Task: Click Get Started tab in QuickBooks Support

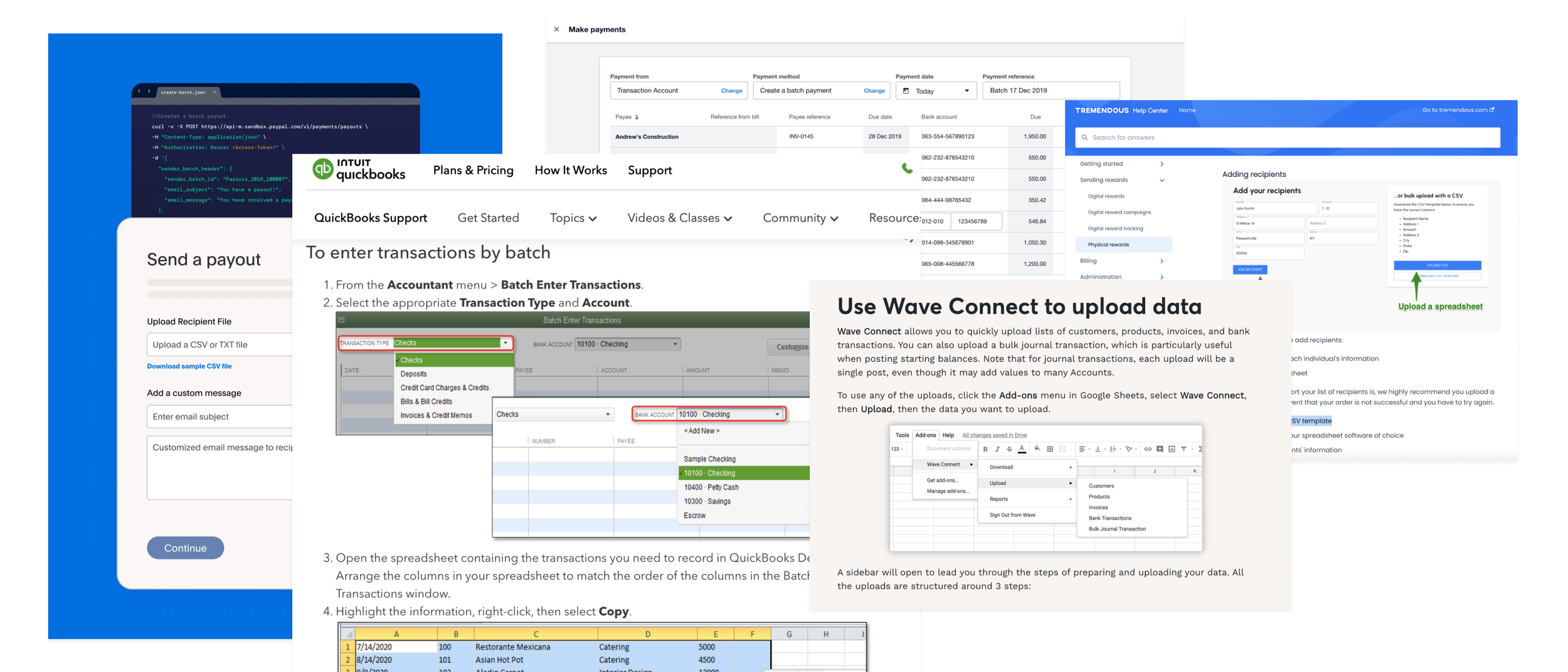Action: tap(488, 218)
